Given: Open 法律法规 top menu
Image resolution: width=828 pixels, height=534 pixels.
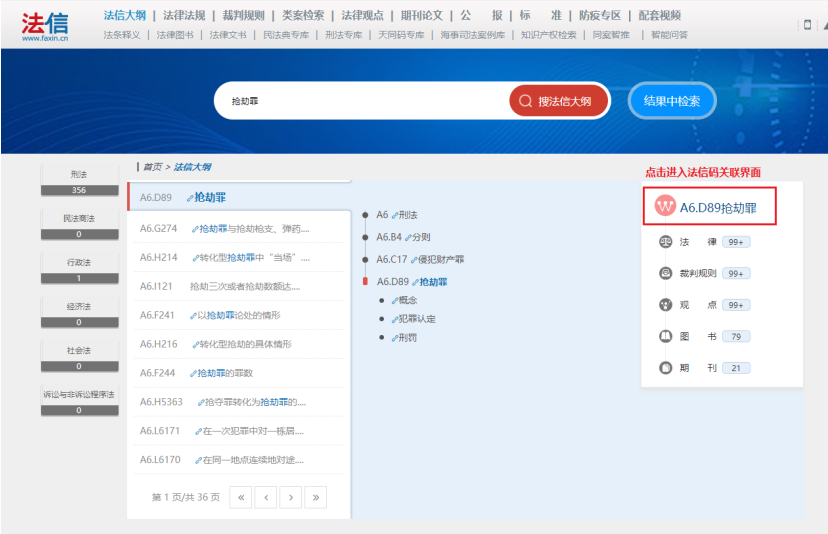Looking at the screenshot, I should pos(184,15).
